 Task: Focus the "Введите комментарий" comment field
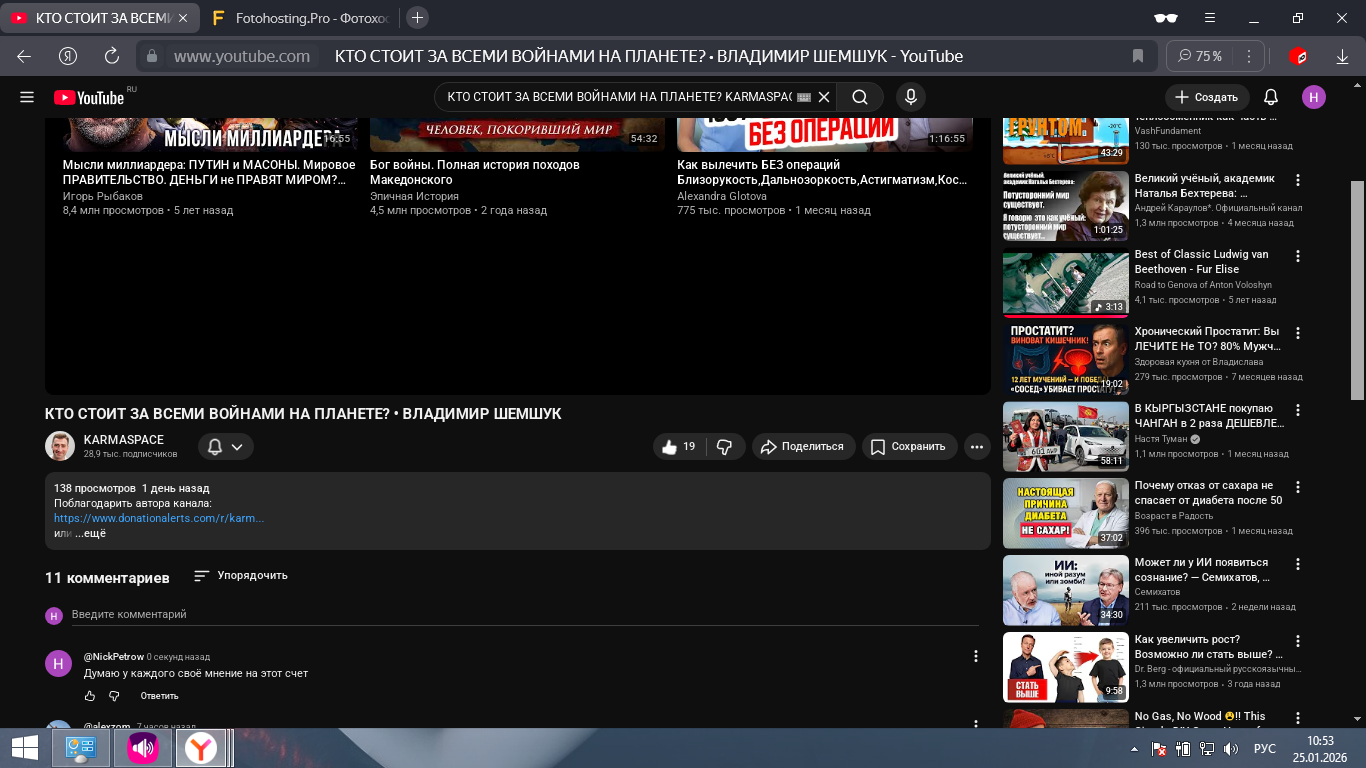click(x=525, y=615)
